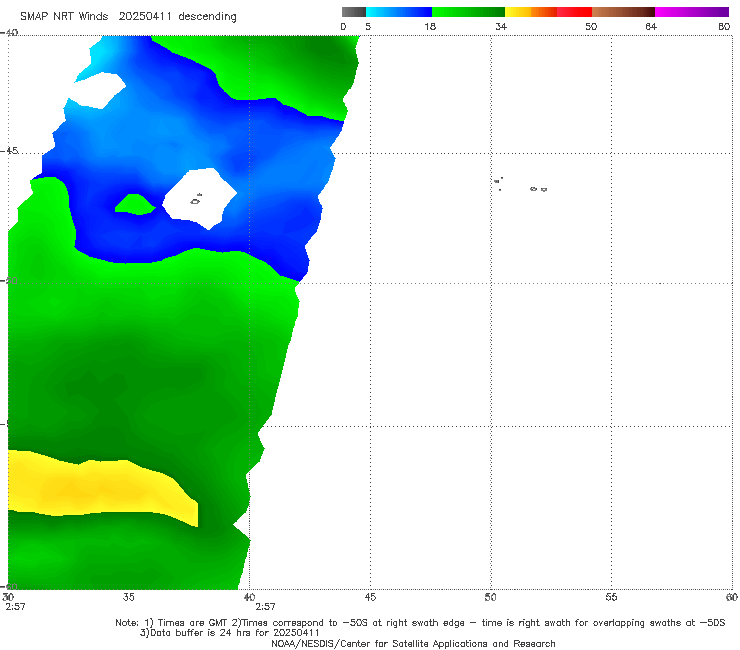Select the red color bar segment before 50
This screenshot has width=740, height=650.
point(574,12)
